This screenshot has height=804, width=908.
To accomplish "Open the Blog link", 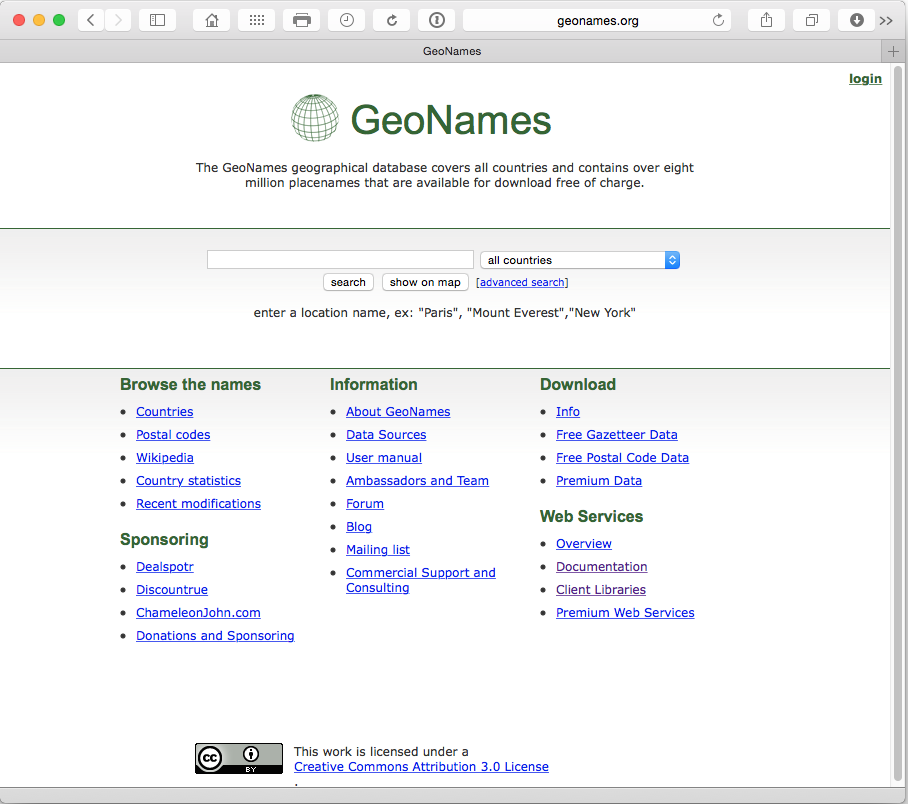I will 359,527.
